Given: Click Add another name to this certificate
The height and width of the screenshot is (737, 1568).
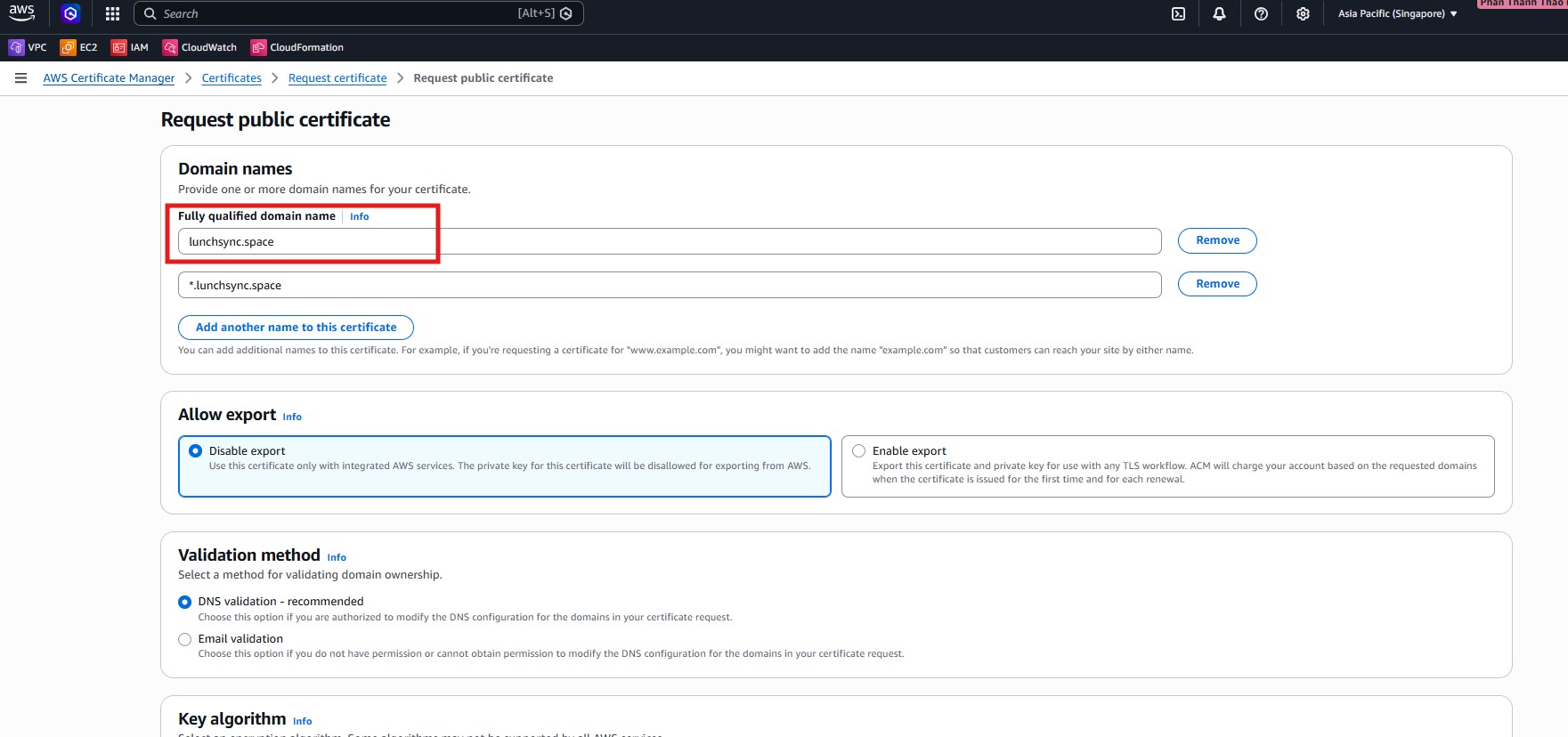Looking at the screenshot, I should [296, 328].
